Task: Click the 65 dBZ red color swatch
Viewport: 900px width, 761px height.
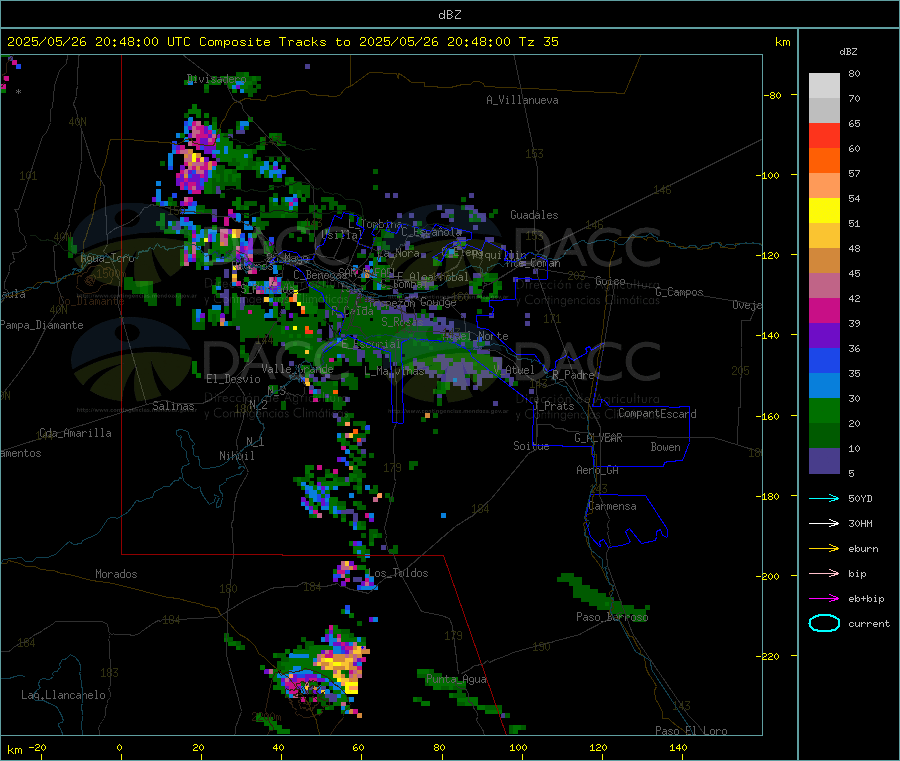Action: click(824, 135)
